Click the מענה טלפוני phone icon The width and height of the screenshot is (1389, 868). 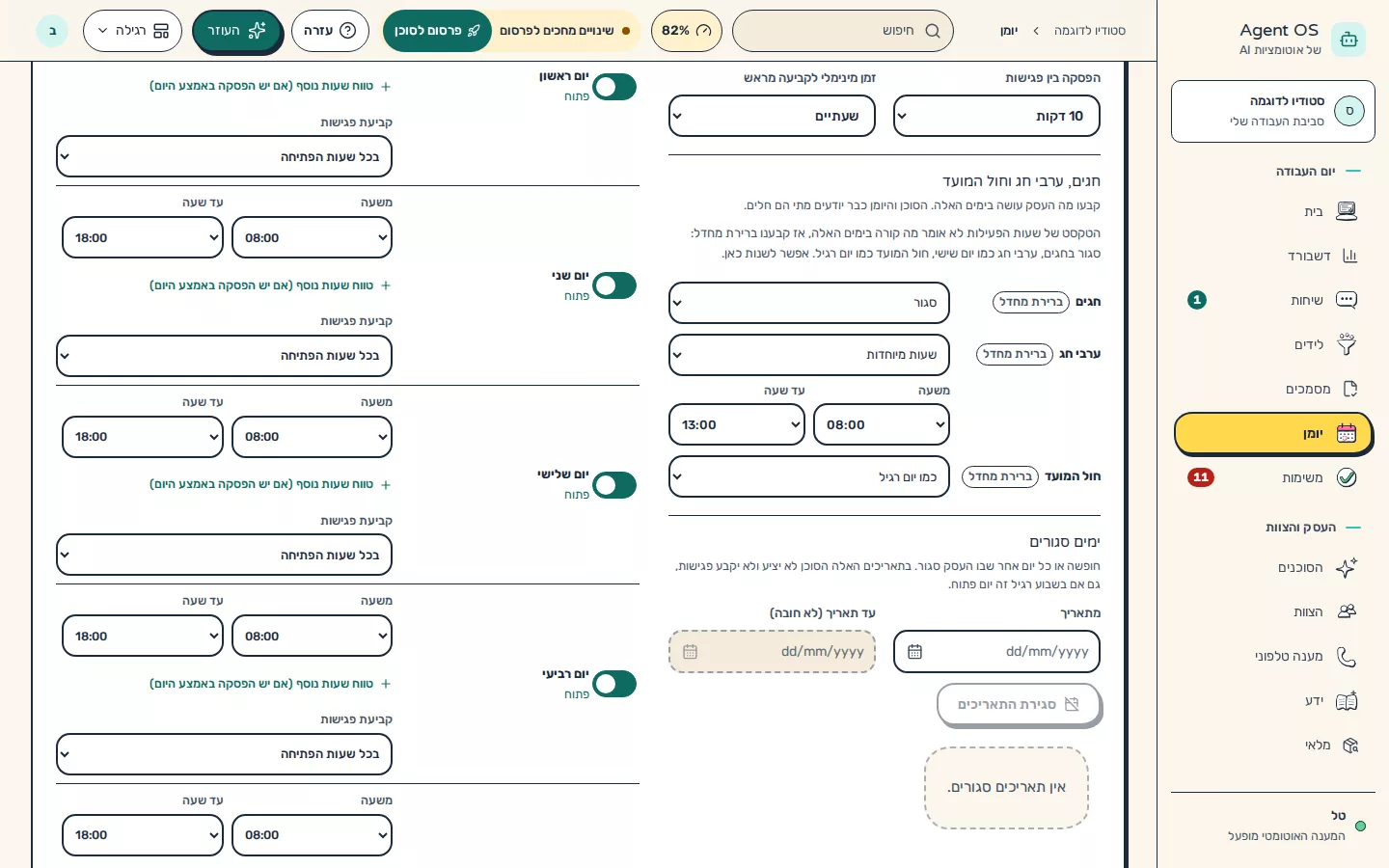coord(1347,656)
